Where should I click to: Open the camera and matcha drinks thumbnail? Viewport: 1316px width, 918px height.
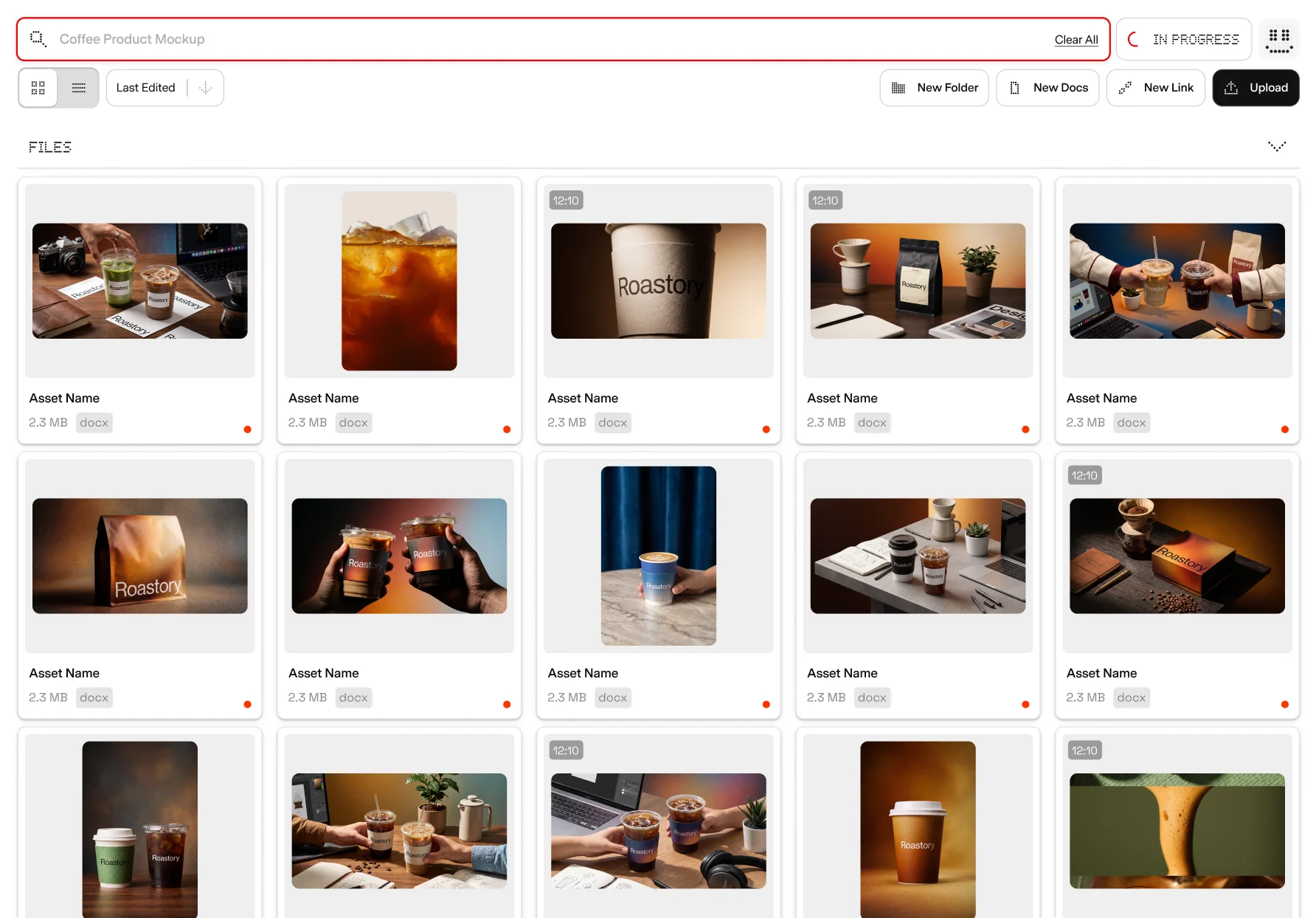click(140, 281)
